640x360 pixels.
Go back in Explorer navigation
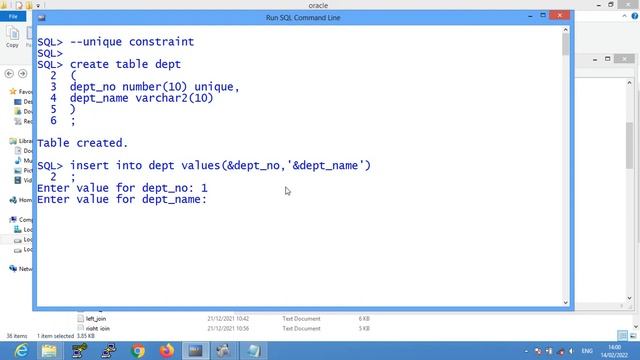(x=9, y=73)
